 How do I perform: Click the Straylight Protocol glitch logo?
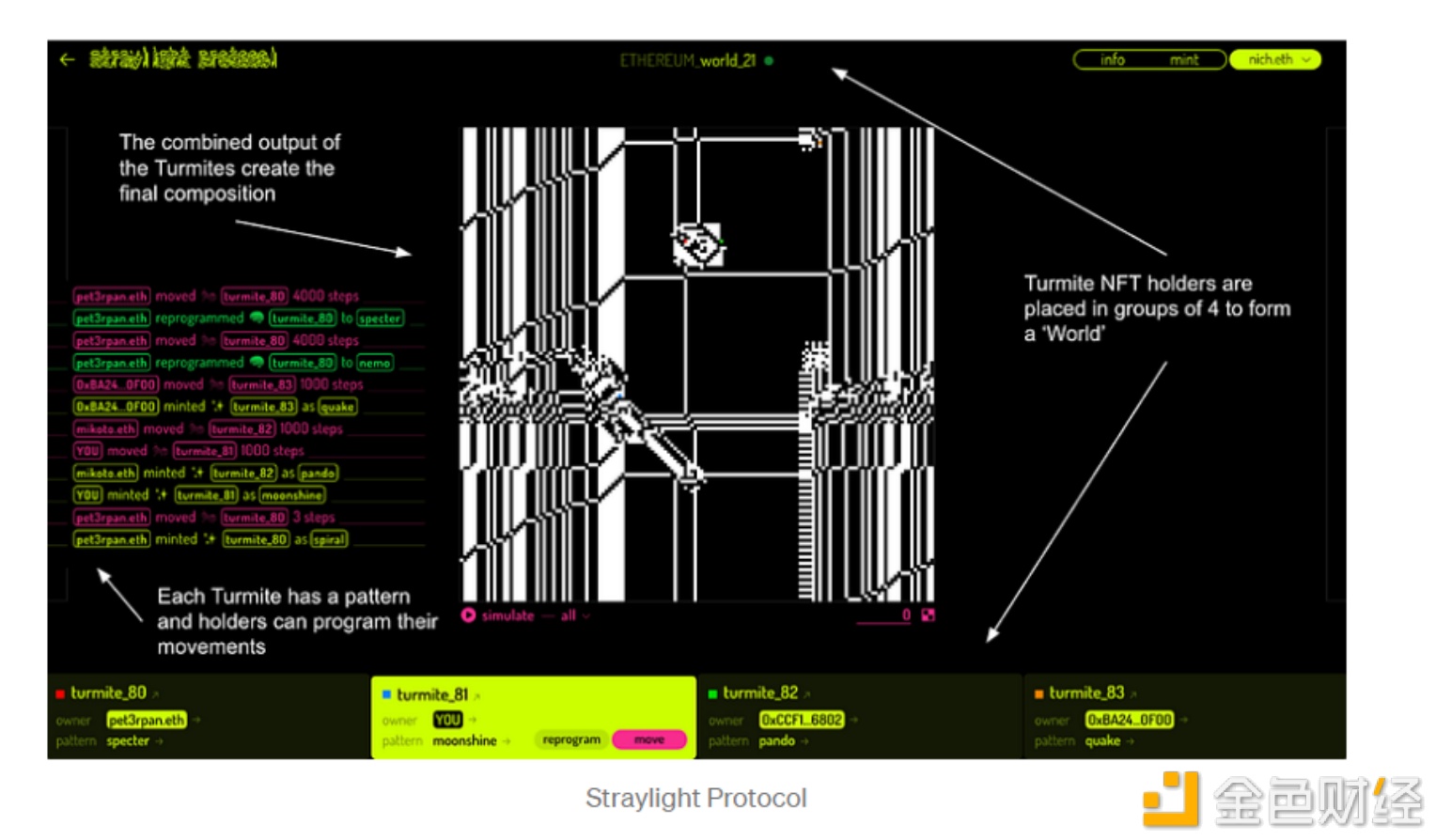click(x=183, y=59)
